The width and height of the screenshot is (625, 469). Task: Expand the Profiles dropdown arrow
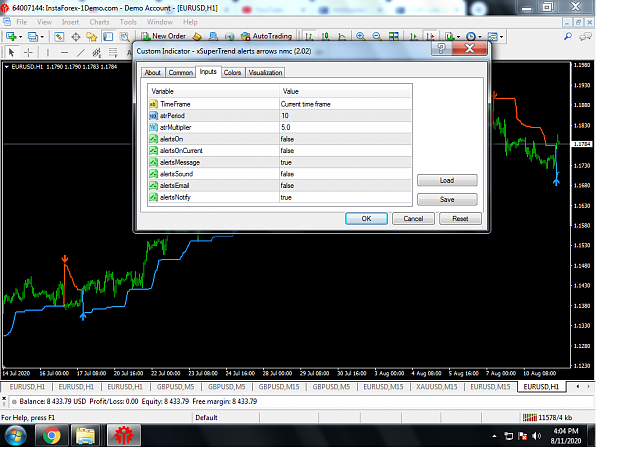click(42, 37)
